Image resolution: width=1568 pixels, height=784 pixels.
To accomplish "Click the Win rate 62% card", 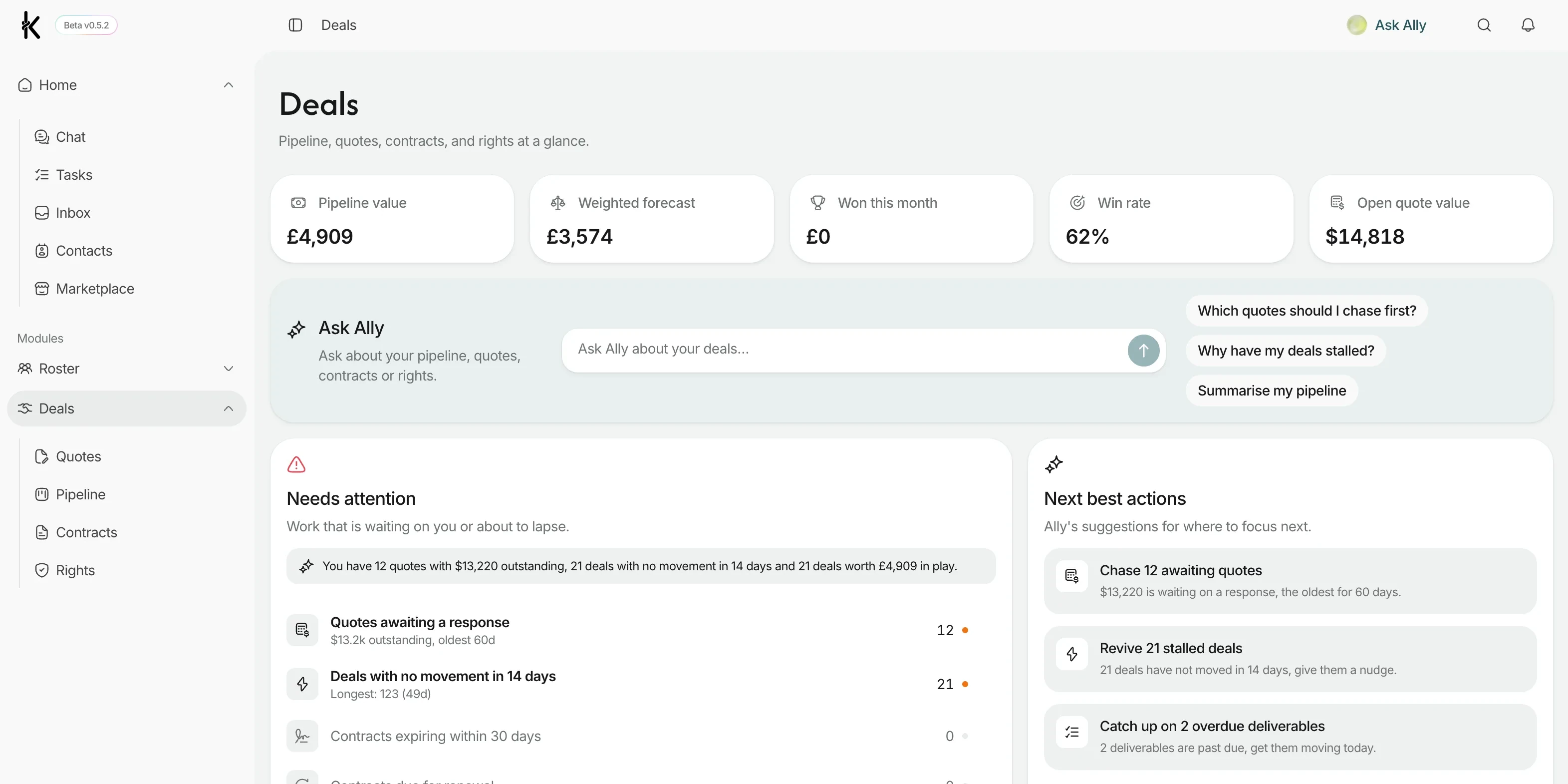I will (x=1171, y=219).
